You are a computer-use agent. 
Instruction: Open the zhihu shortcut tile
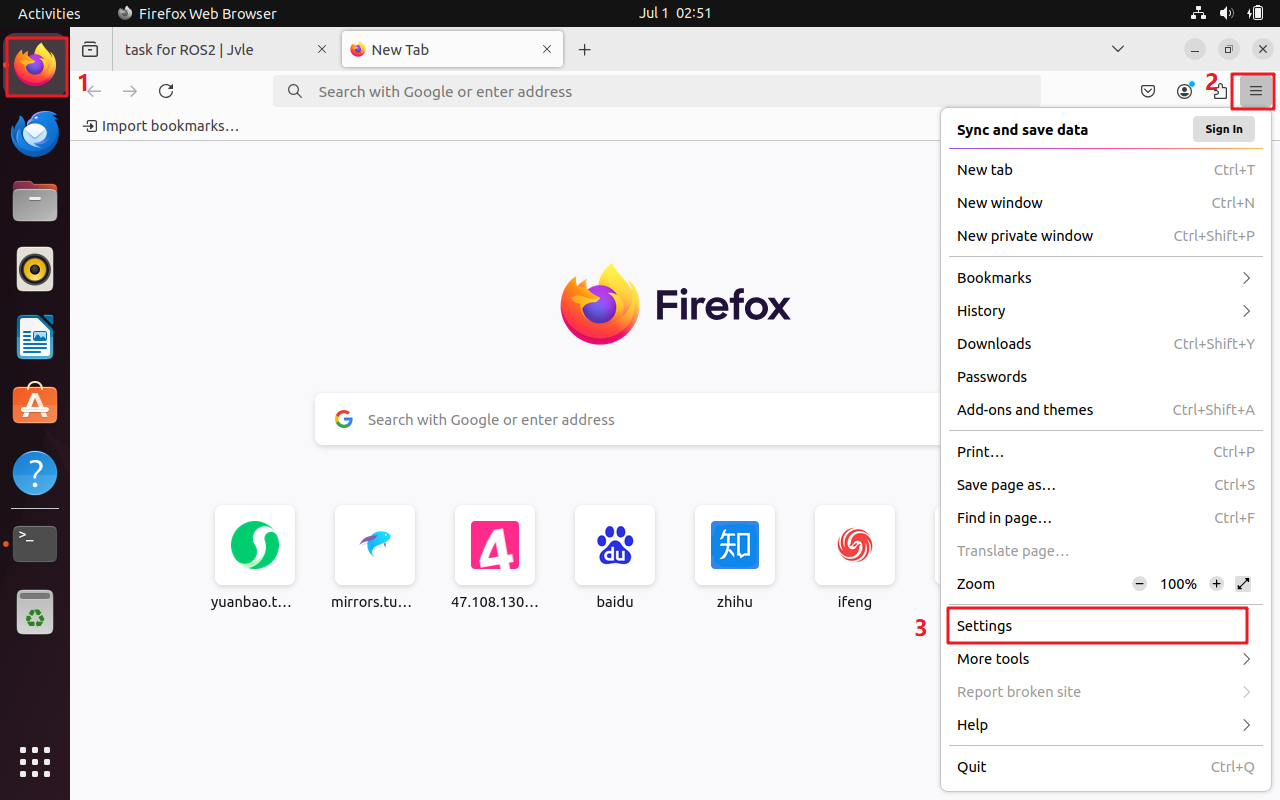(x=735, y=545)
